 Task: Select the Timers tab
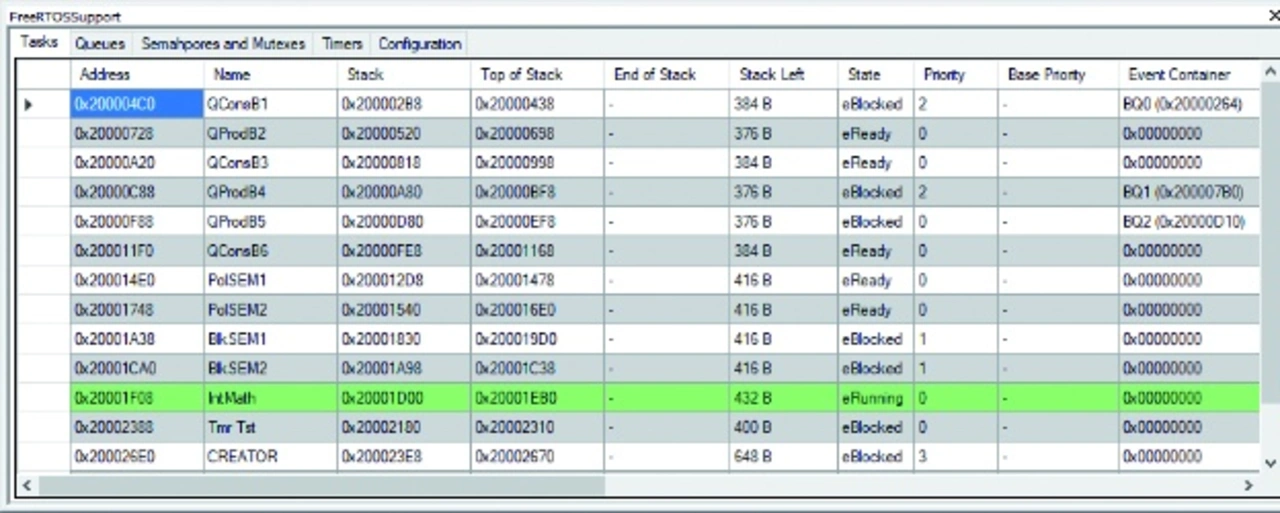coord(342,44)
